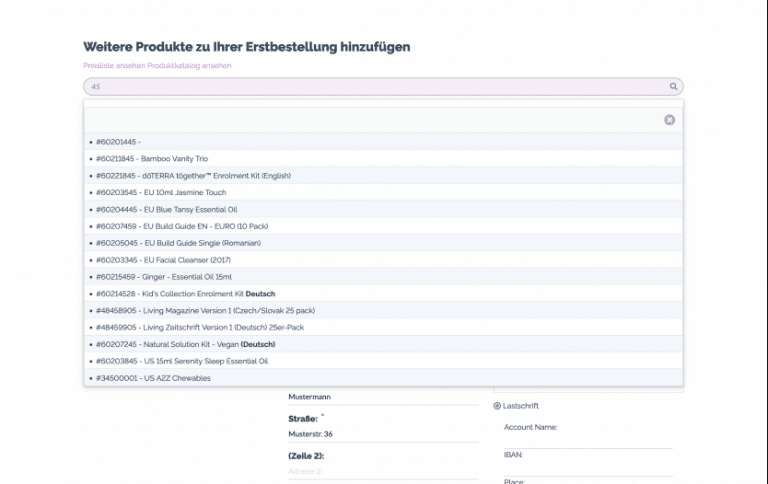Pick US 15ml Serenity Sleep Essential Oil
Image resolution: width=768 pixels, height=484 pixels.
[206, 361]
